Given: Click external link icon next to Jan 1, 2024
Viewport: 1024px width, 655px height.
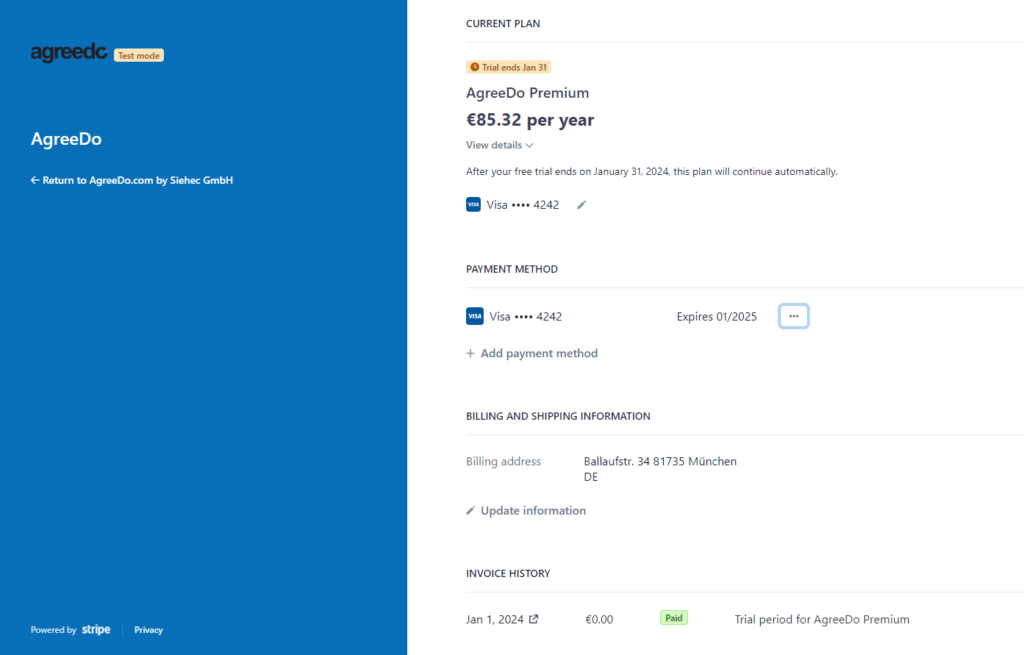Looking at the screenshot, I should tap(534, 618).
